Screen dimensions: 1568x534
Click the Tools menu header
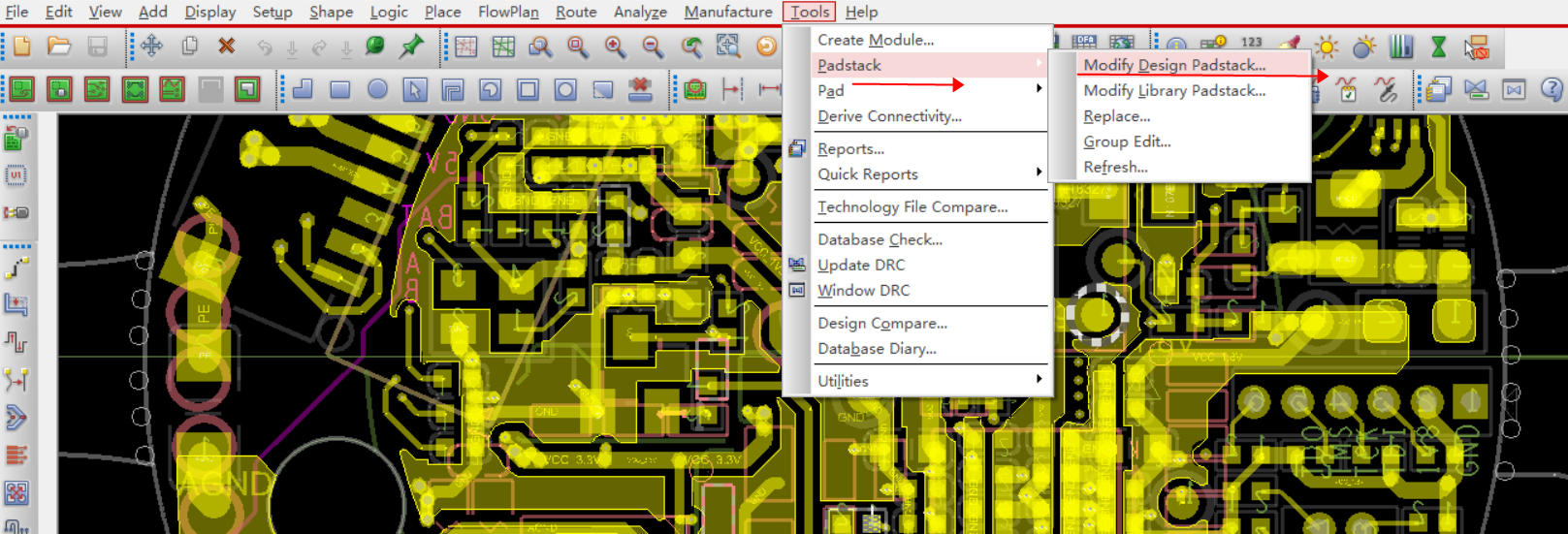pyautogui.click(x=810, y=12)
